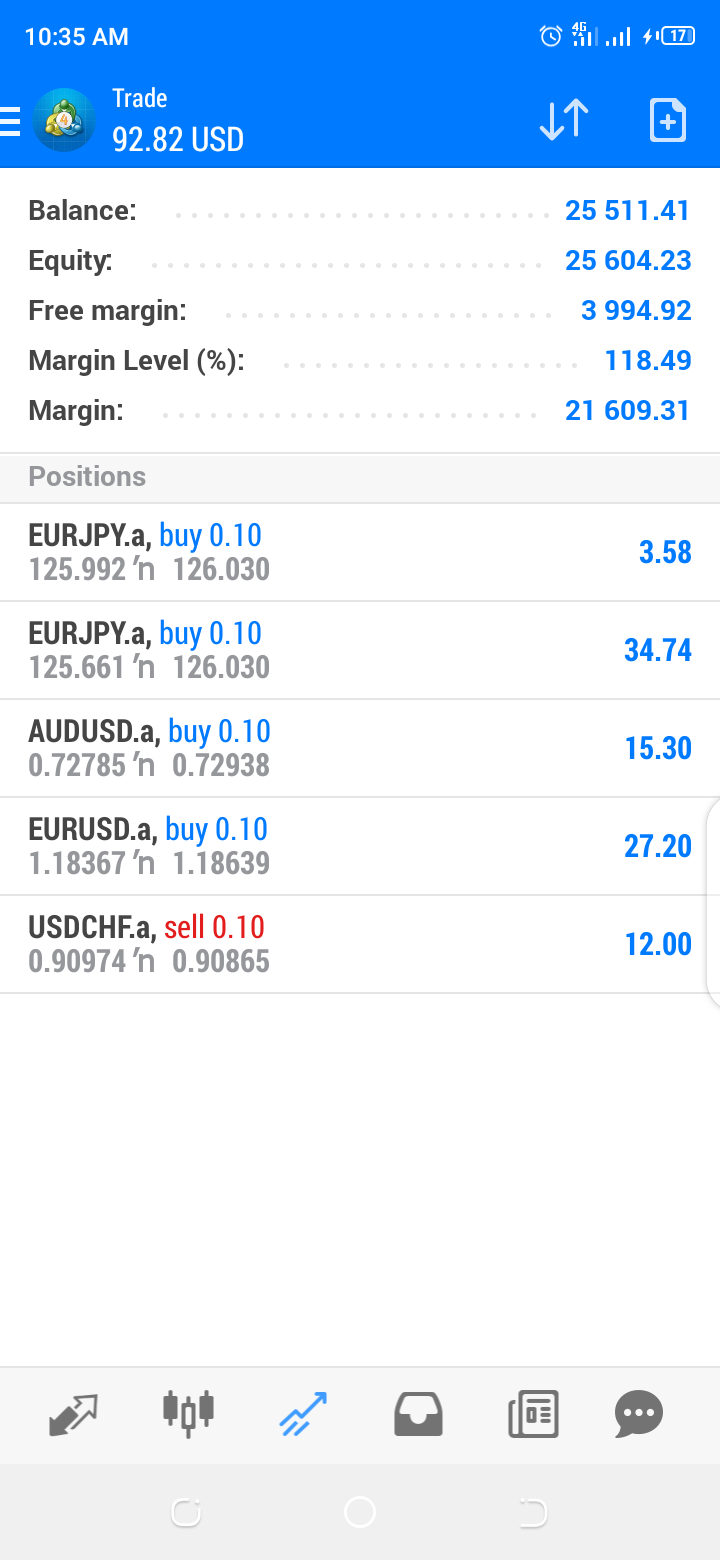720x1560 pixels.
Task: Tap the Balance value 25 511.41
Action: tap(627, 211)
